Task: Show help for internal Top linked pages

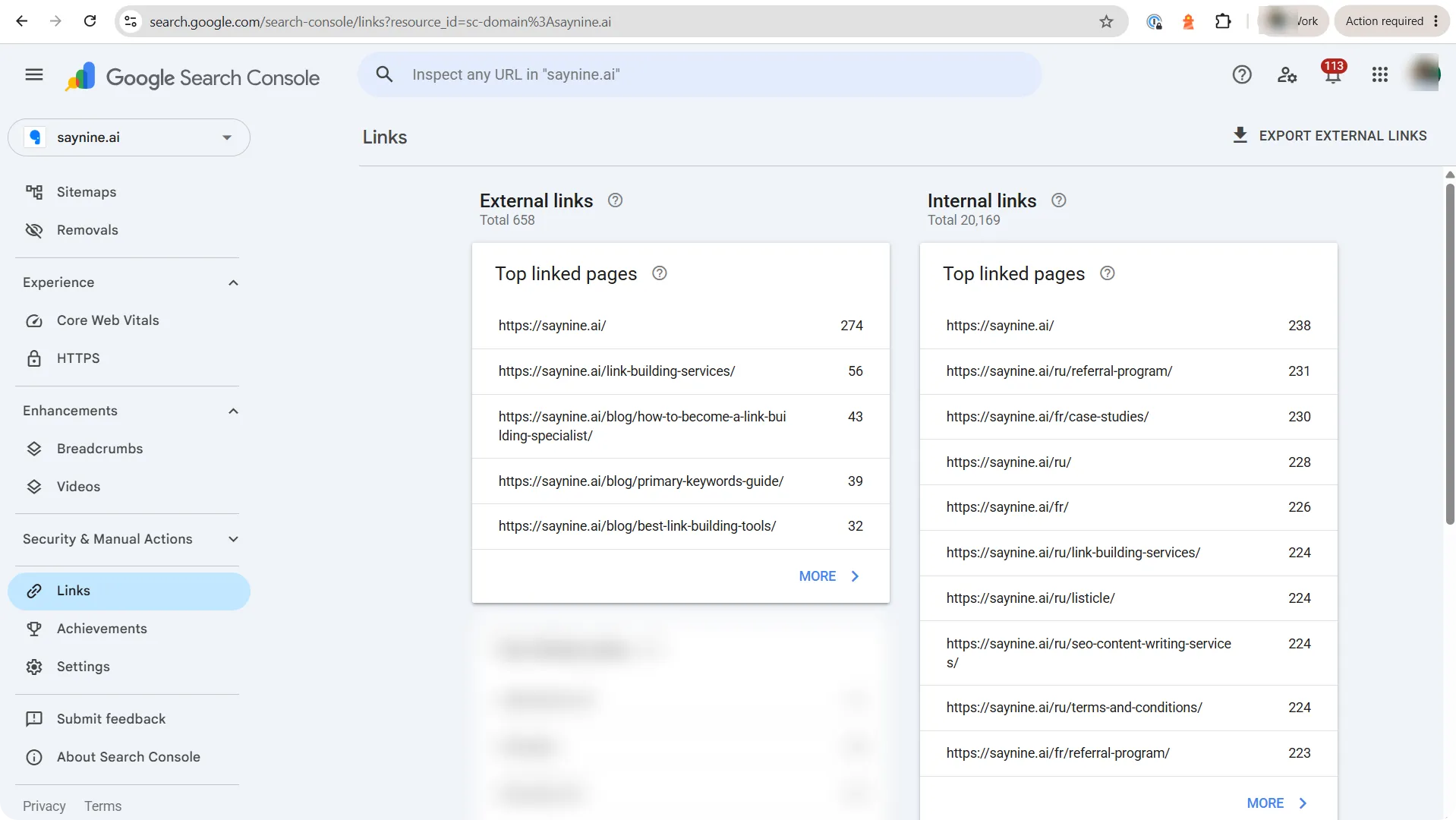Action: tap(1108, 273)
